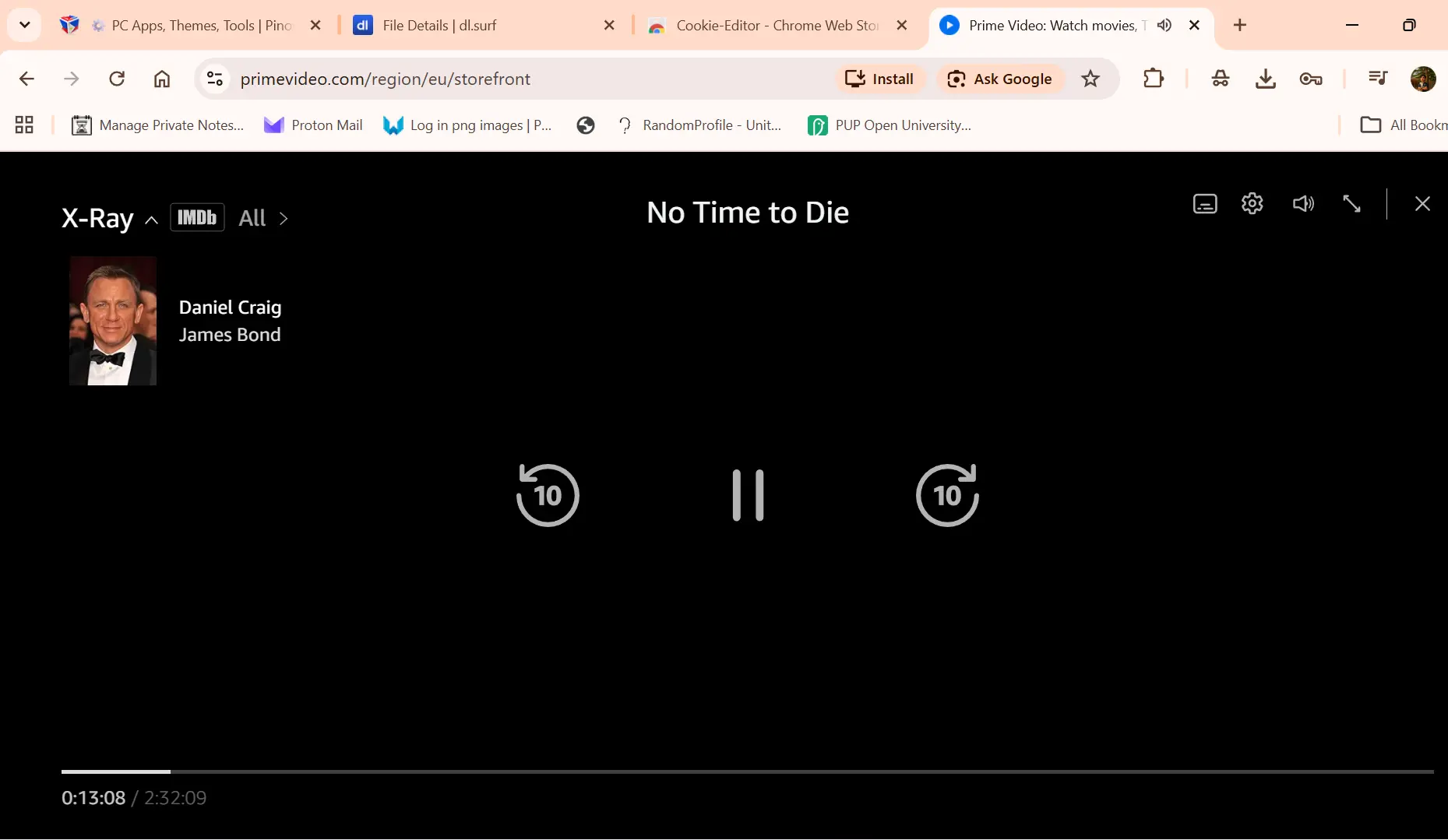1448x840 pixels.
Task: Skip forward 10 seconds
Action: pyautogui.click(x=947, y=495)
